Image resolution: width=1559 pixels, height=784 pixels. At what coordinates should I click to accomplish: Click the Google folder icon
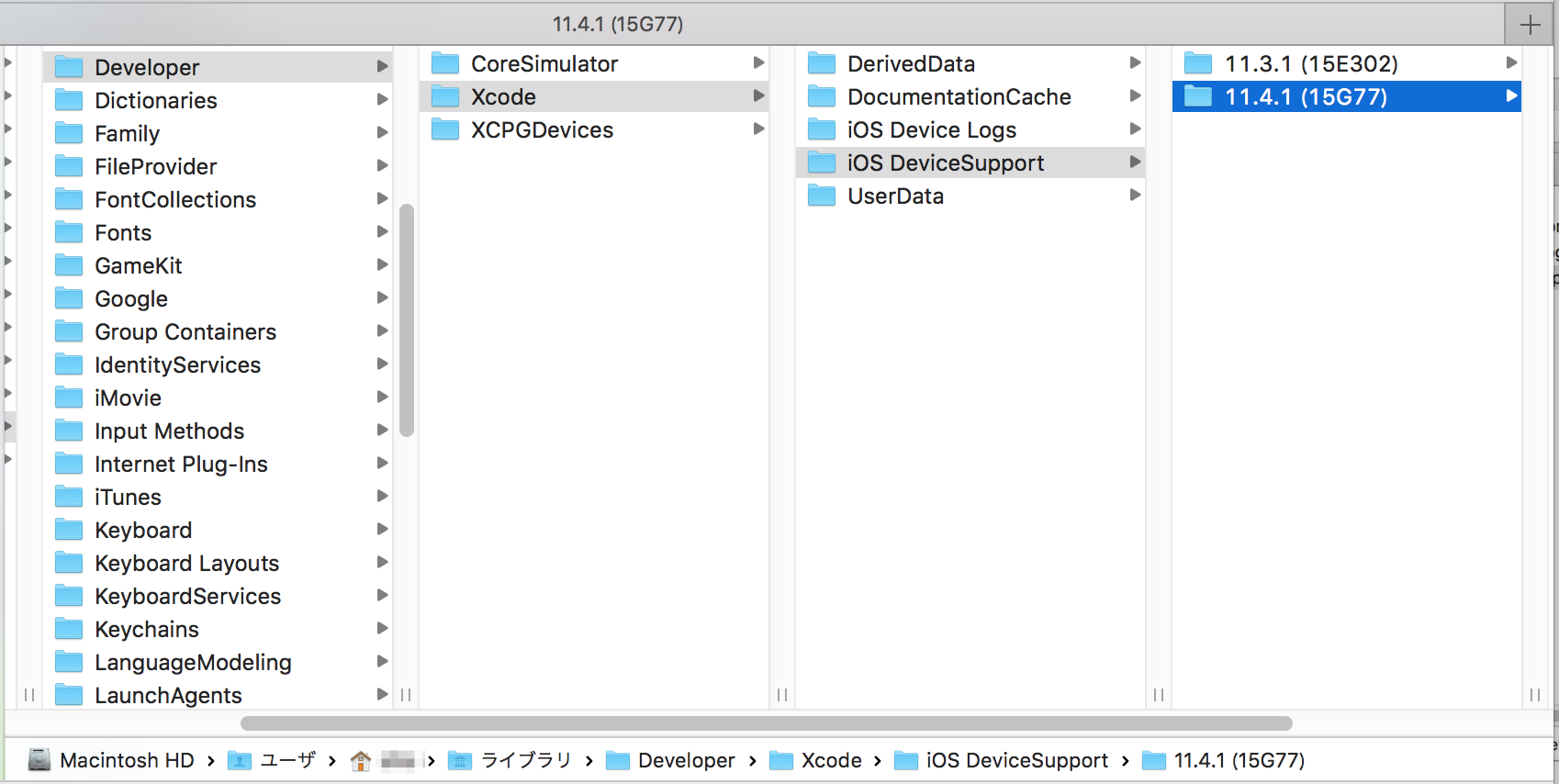pyautogui.click(x=69, y=298)
